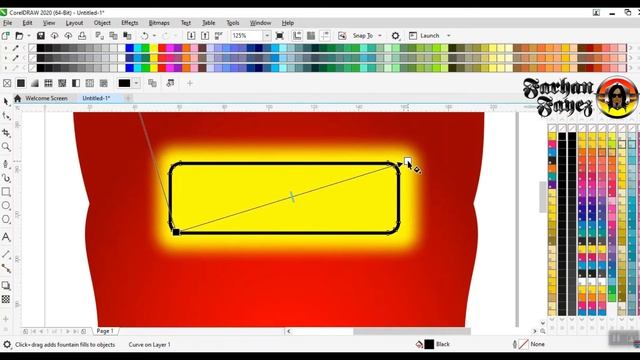Choose the Two-color pattern fill type
This screenshot has width=640, height=360.
tap(76, 83)
